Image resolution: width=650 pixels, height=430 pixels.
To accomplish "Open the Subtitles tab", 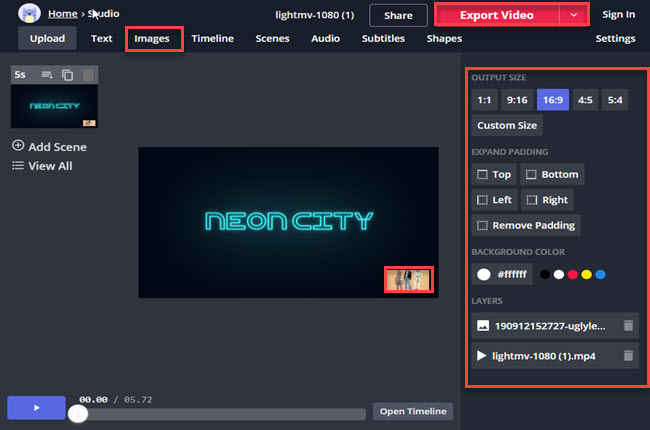I will [383, 39].
